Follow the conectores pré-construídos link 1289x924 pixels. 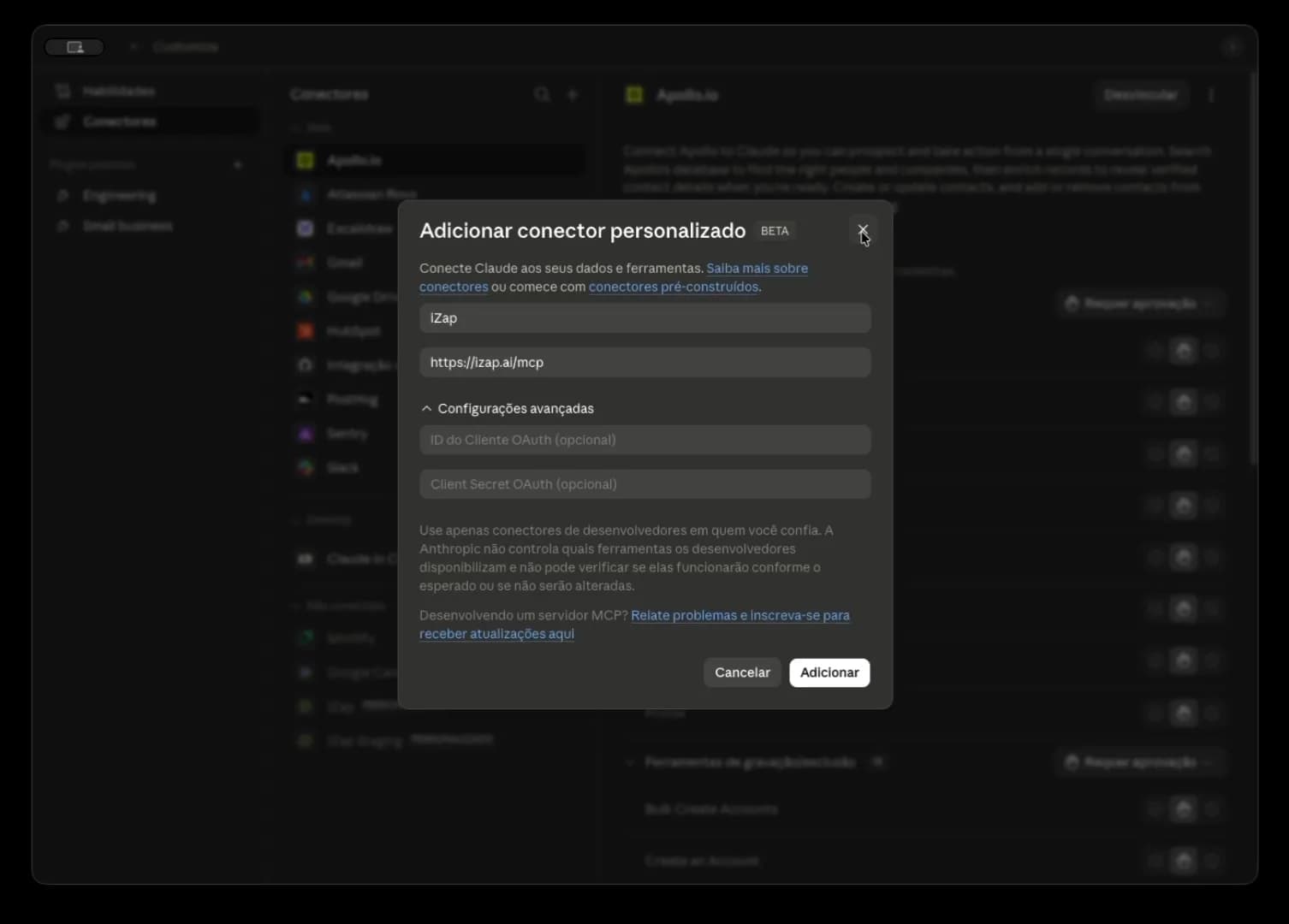(674, 287)
